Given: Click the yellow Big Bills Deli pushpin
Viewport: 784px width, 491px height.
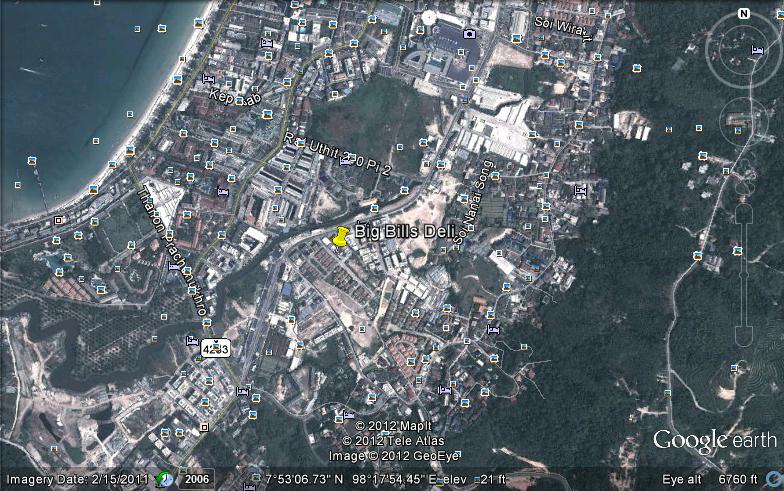Looking at the screenshot, I should (x=341, y=236).
